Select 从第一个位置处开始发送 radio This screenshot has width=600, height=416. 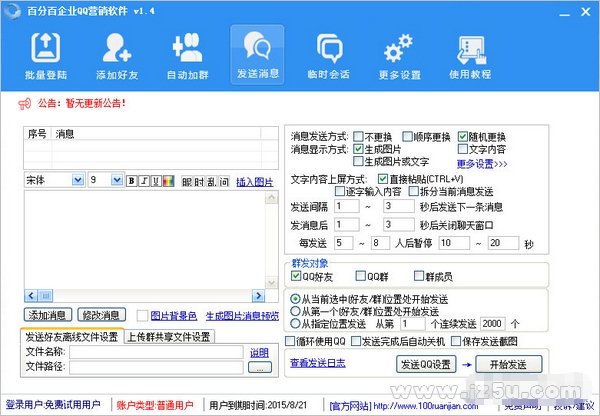pos(295,311)
